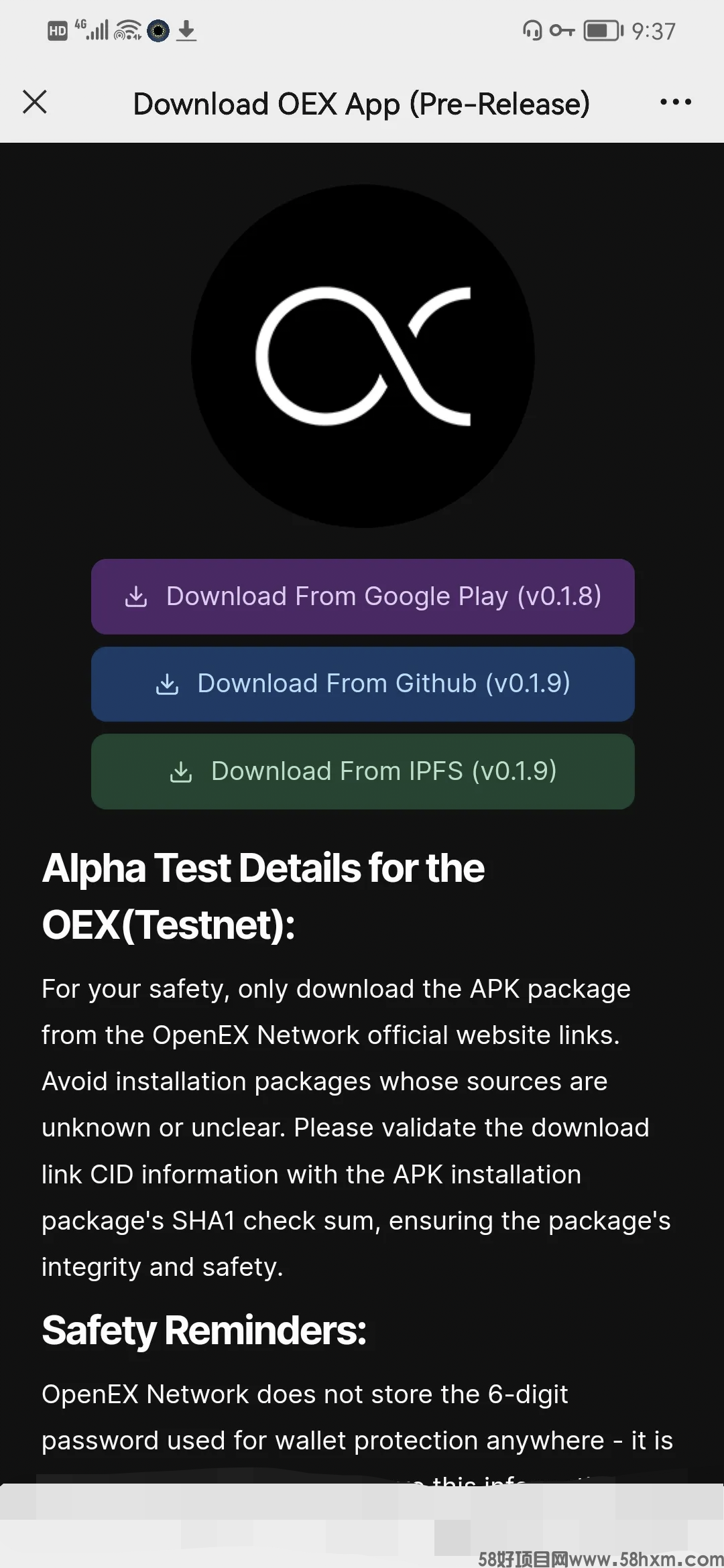Screen dimensions: 724x1568
Task: Tap the headphone status icon
Action: pyautogui.click(x=532, y=31)
